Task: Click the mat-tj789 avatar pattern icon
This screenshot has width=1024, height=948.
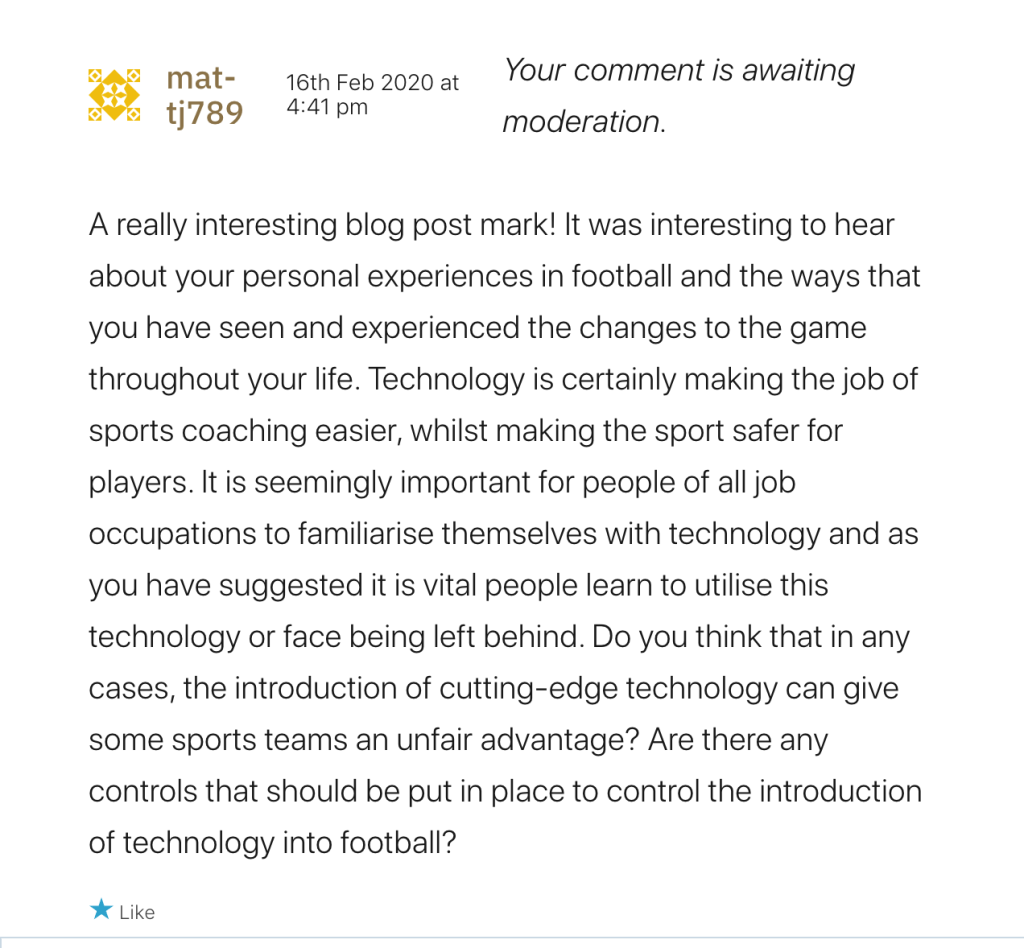Action: click(115, 95)
